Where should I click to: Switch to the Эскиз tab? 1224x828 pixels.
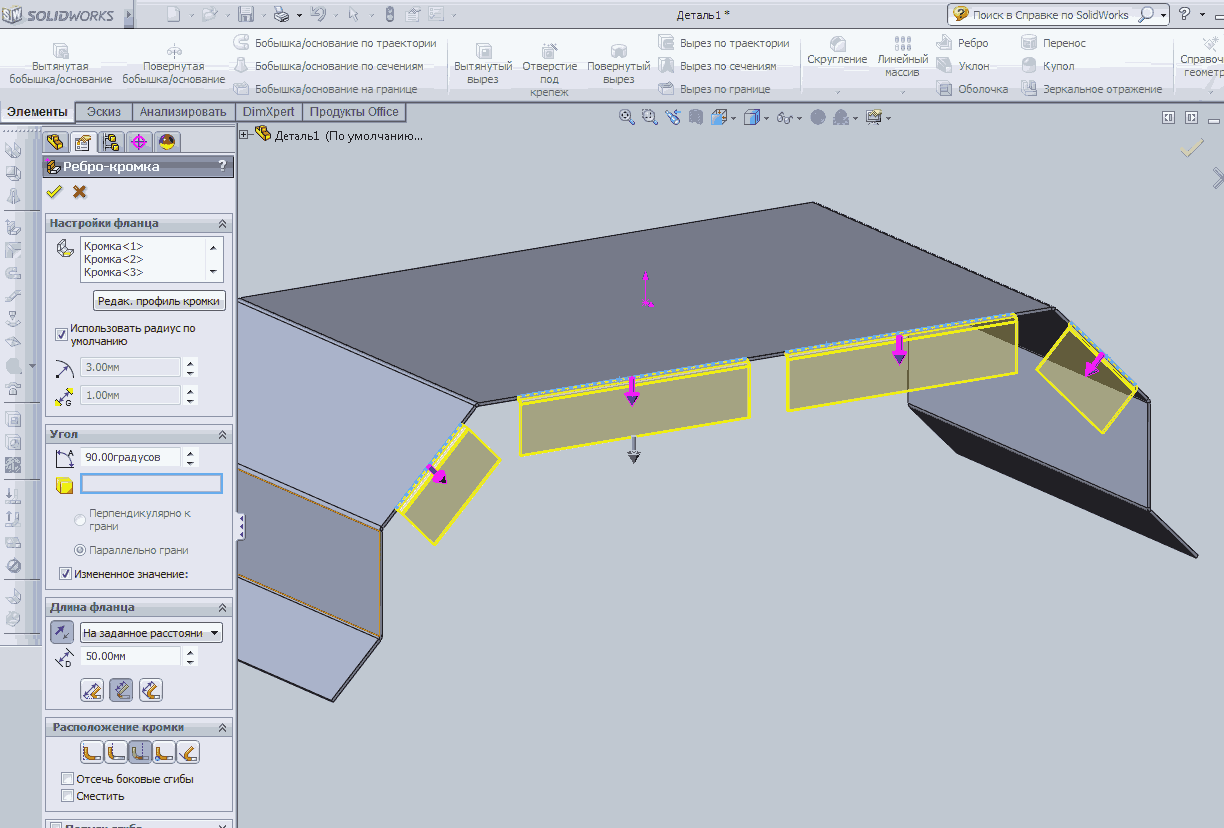click(104, 112)
